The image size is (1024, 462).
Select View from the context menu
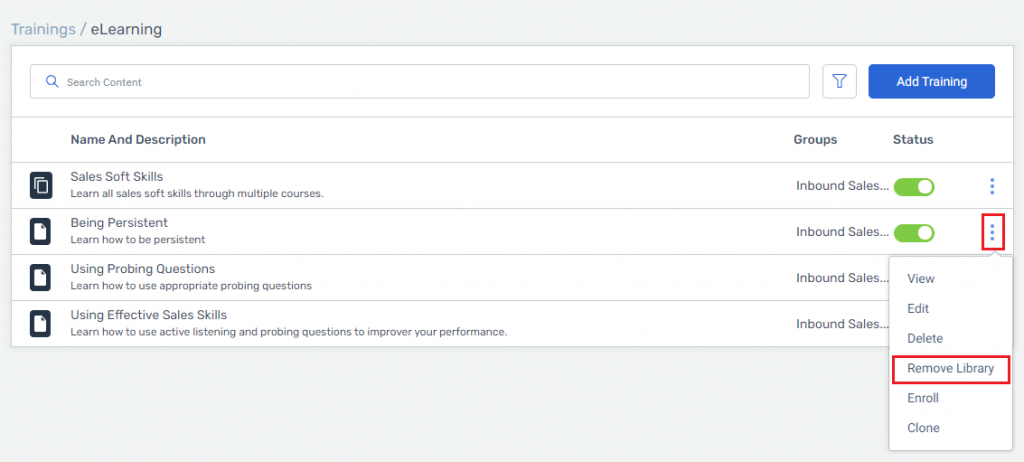tap(921, 278)
